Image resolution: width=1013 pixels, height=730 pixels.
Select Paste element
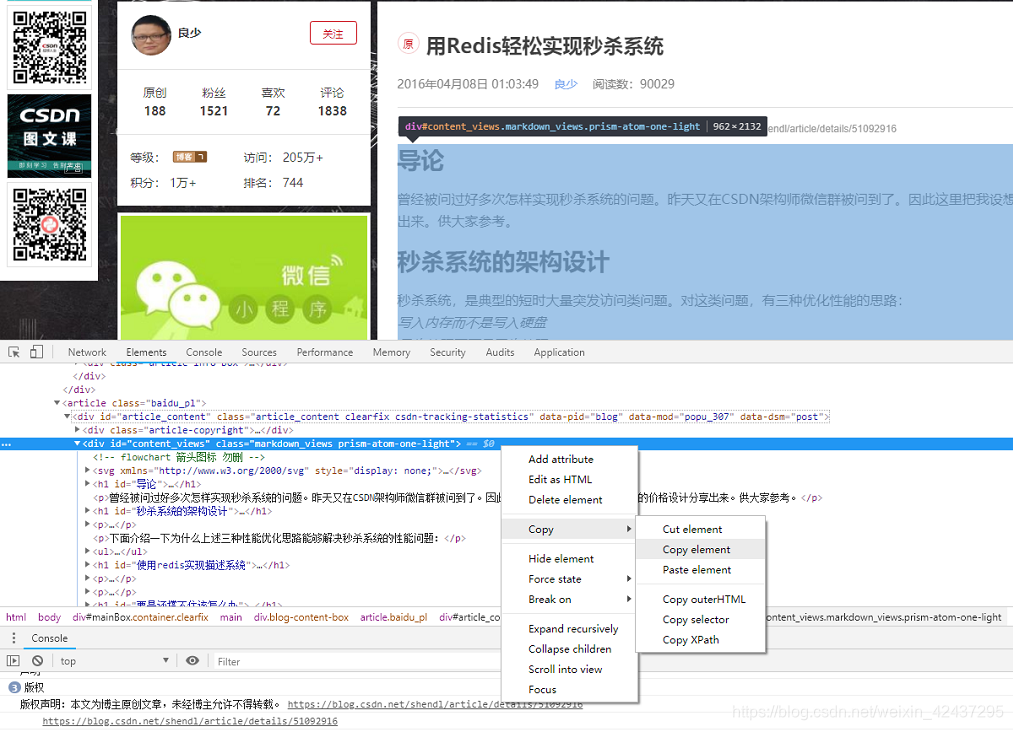700,570
